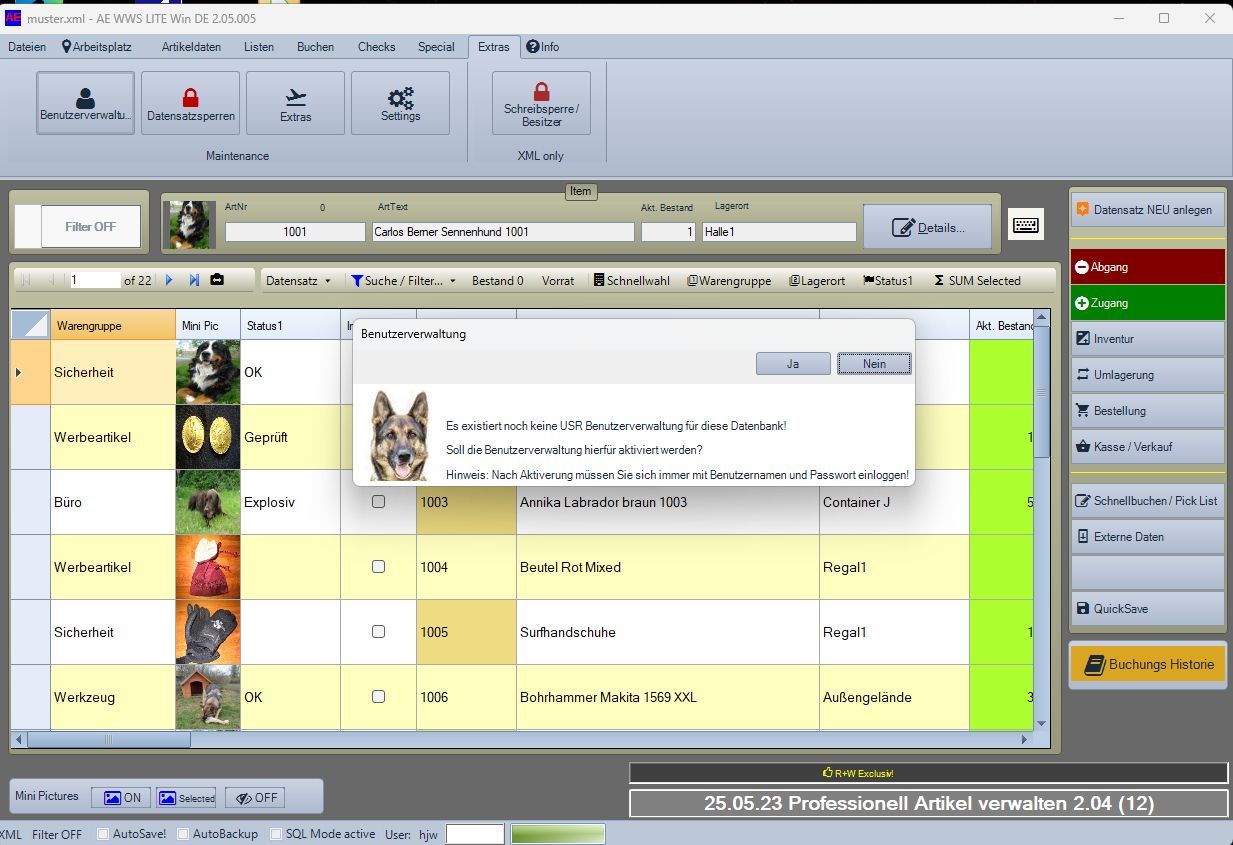Viewport: 1233px width, 845px height.
Task: Go to next record arrow
Action: click(169, 281)
